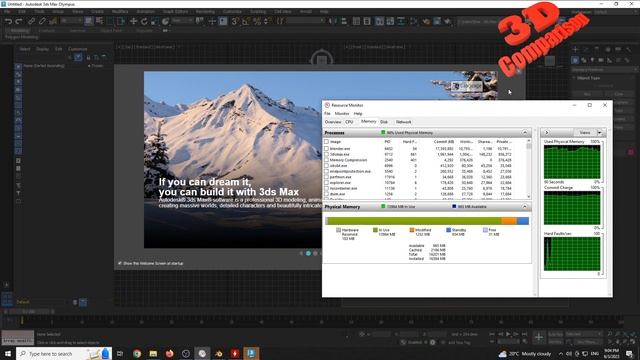
Task: Open the Render Setup dialog icon
Action: tap(426, 21)
